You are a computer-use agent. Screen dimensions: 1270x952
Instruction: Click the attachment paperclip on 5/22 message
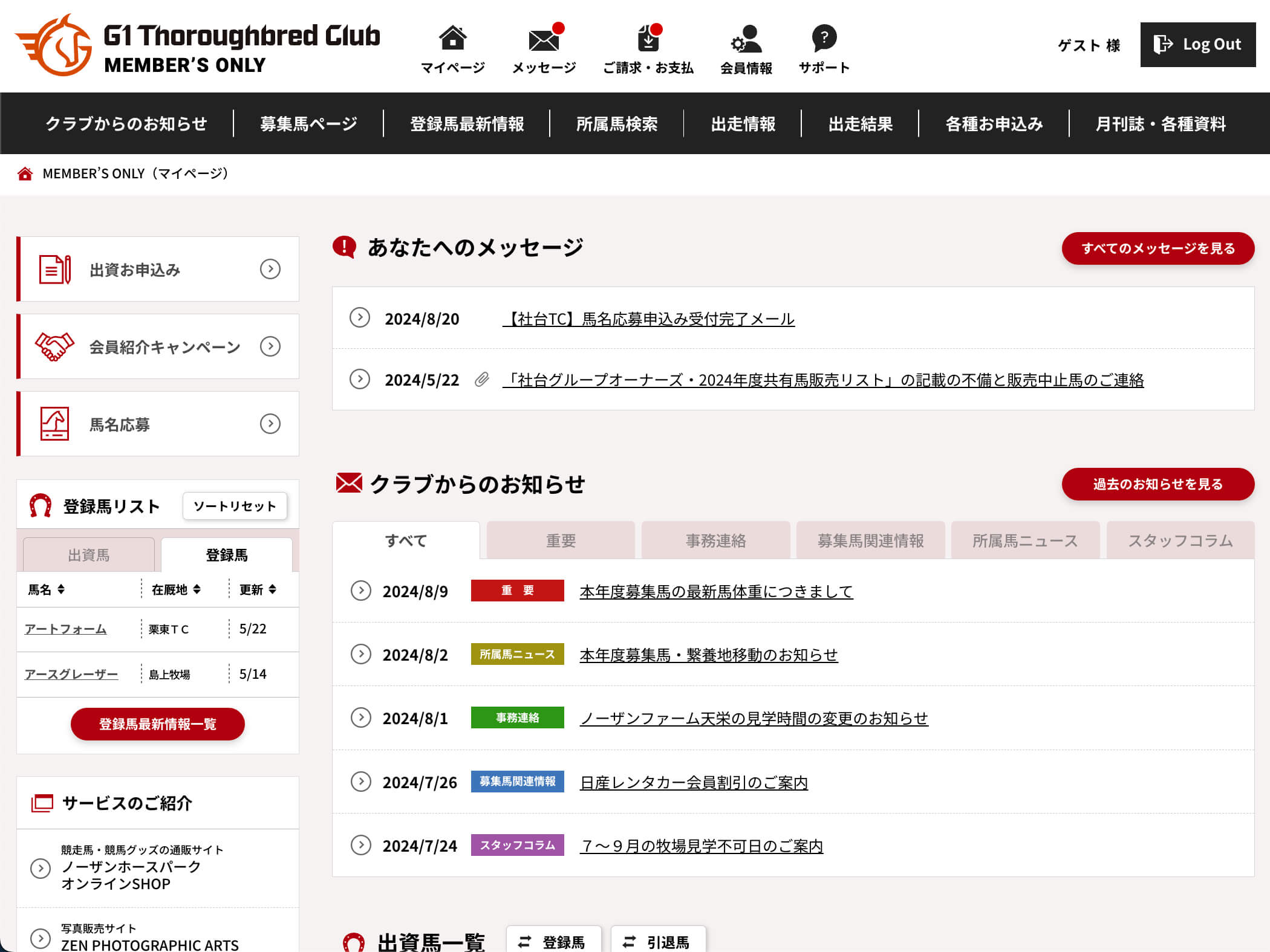(481, 380)
